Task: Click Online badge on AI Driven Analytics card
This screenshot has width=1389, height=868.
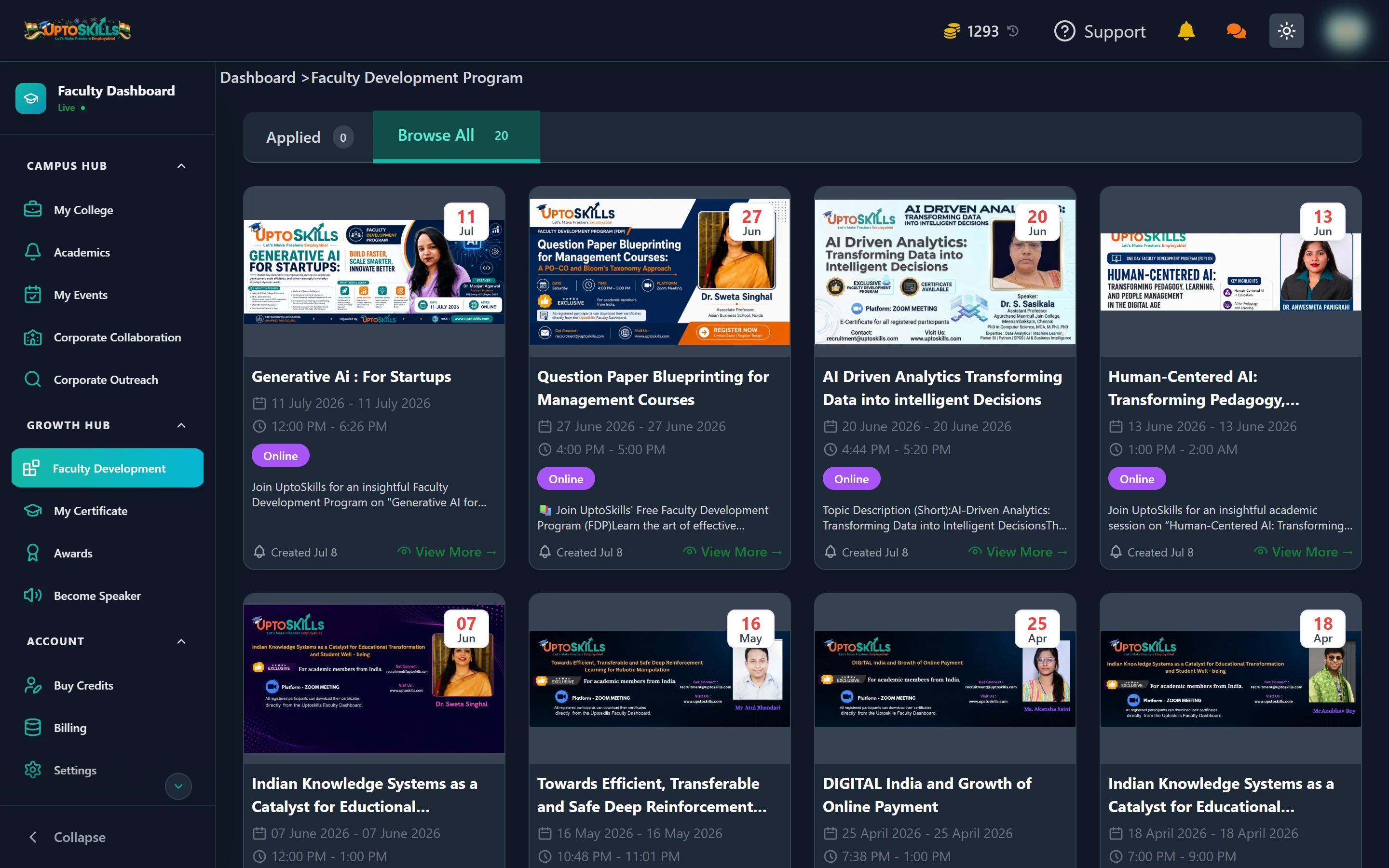Action: click(851, 478)
